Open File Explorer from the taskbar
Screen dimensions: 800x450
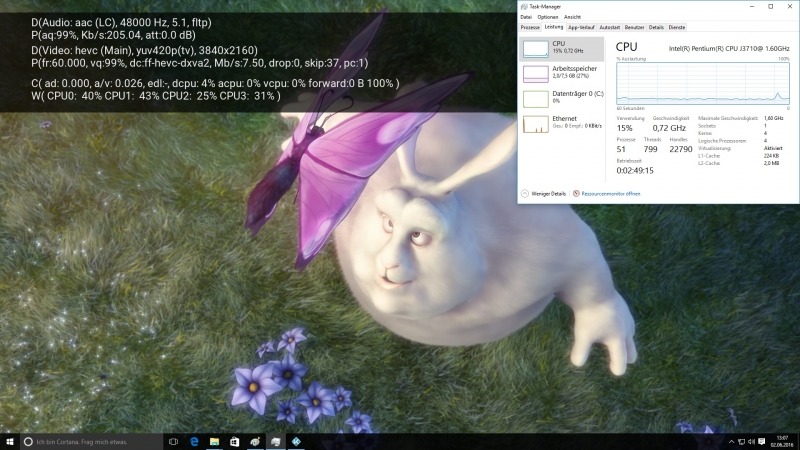click(x=214, y=442)
